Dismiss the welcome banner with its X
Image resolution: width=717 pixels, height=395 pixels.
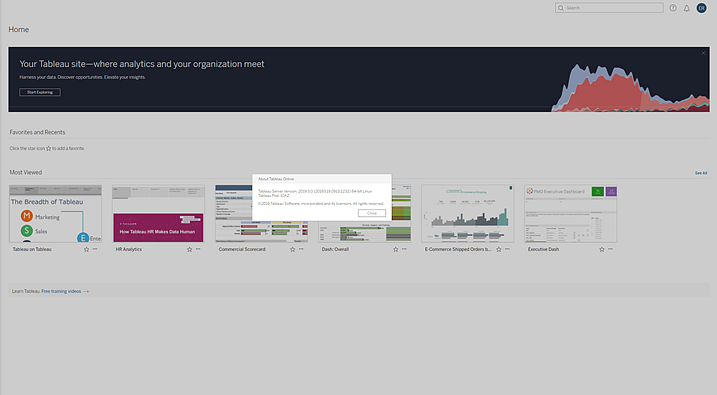(703, 53)
